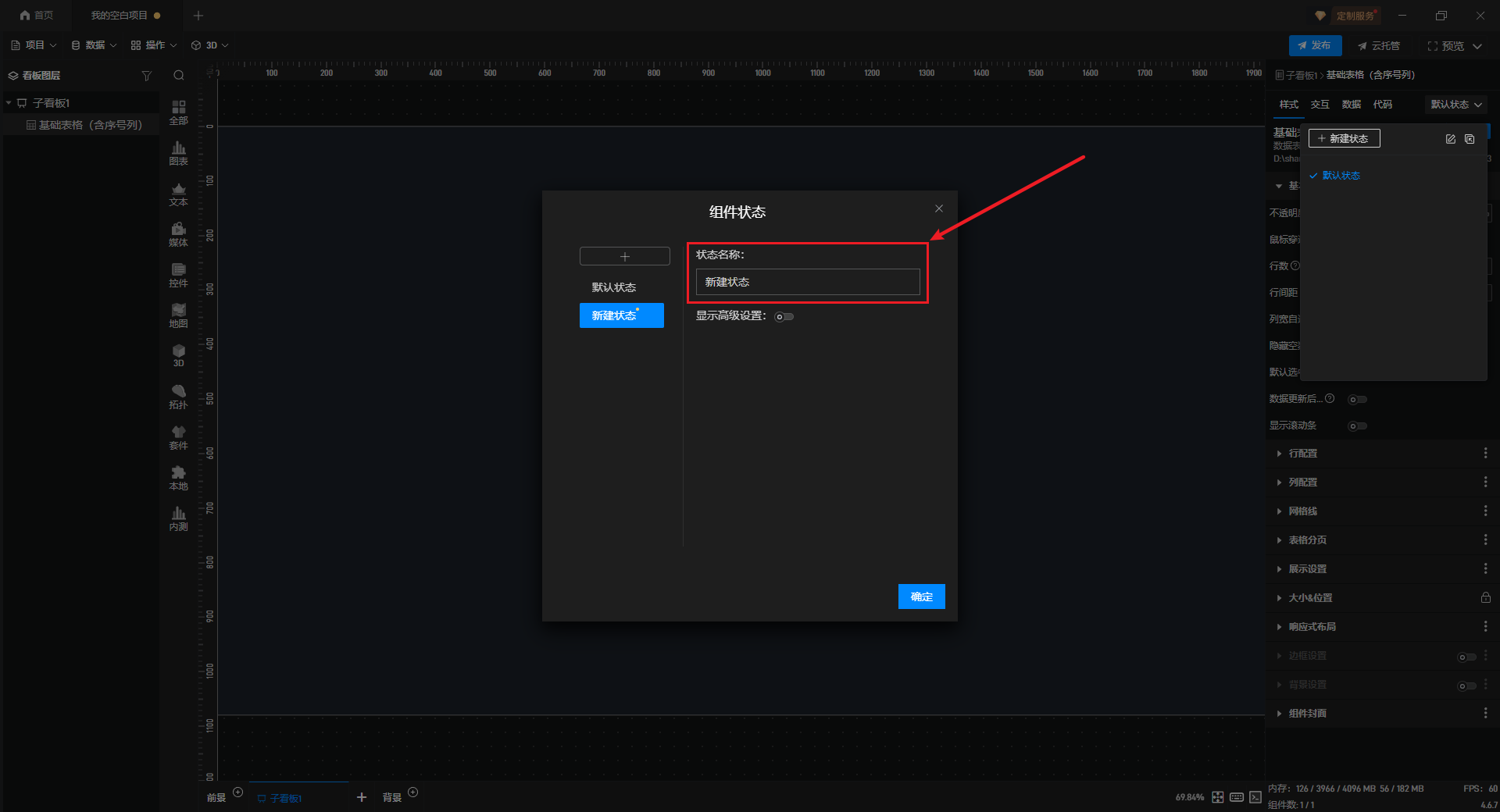The width and height of the screenshot is (1500, 812).
Task: Toggle the 数据更新后 switch
Action: click(x=1357, y=400)
